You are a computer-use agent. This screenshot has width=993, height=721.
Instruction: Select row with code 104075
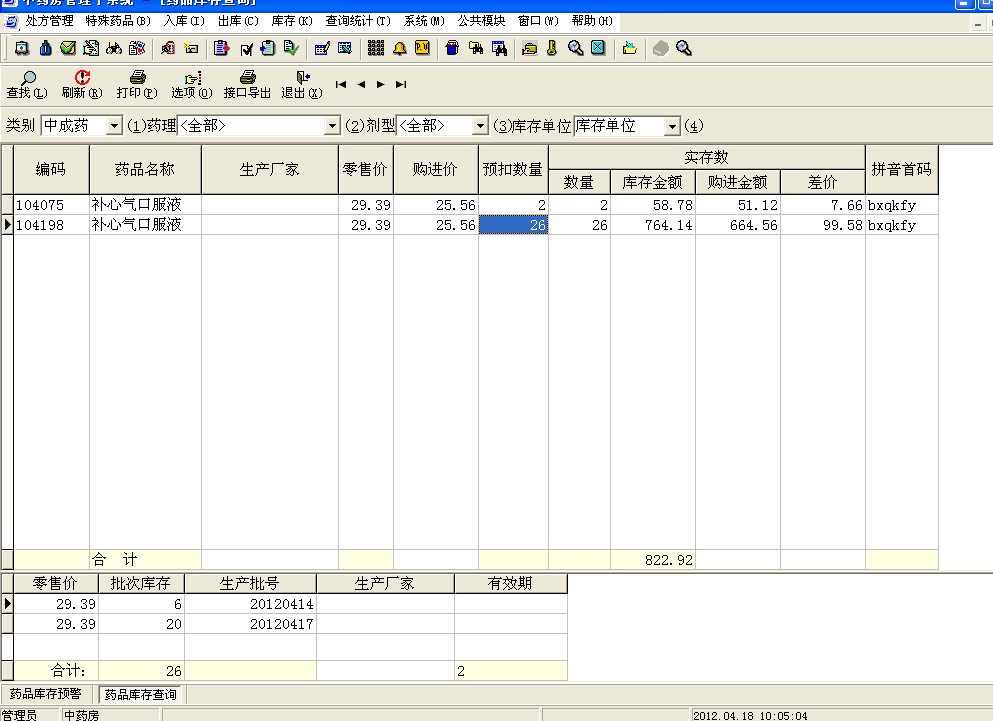pos(469,205)
